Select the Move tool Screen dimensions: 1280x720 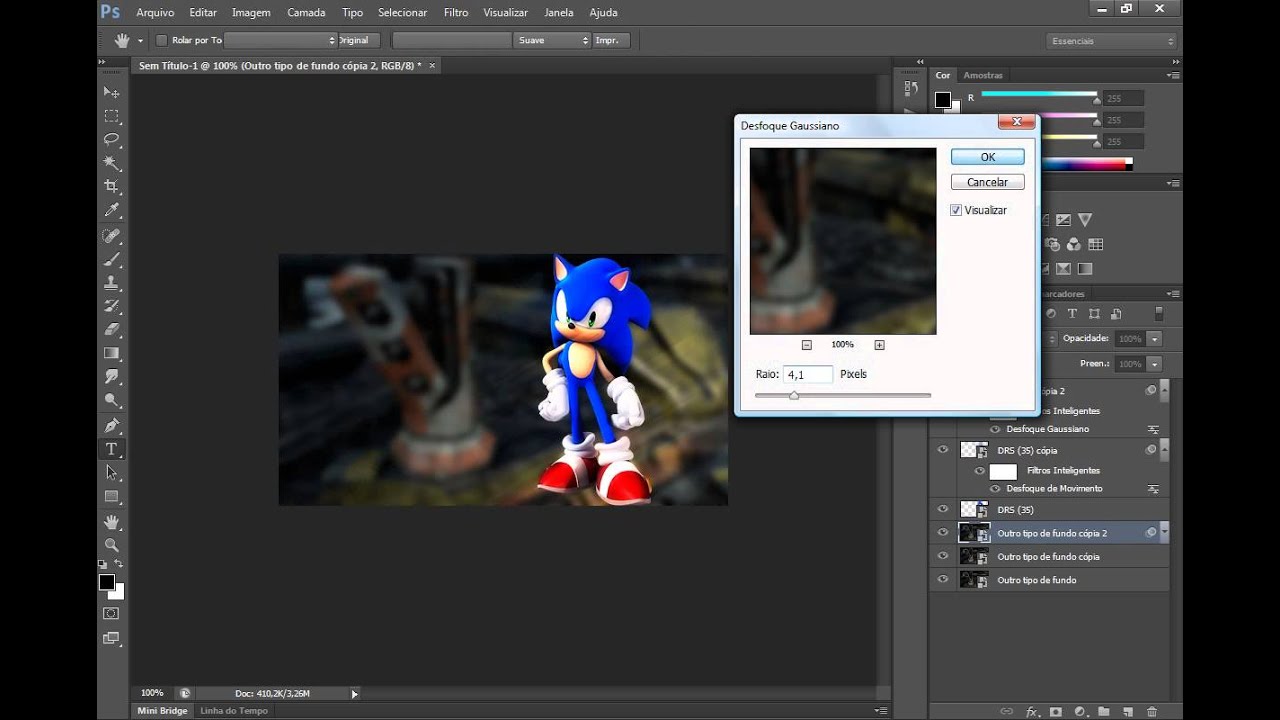tap(112, 92)
